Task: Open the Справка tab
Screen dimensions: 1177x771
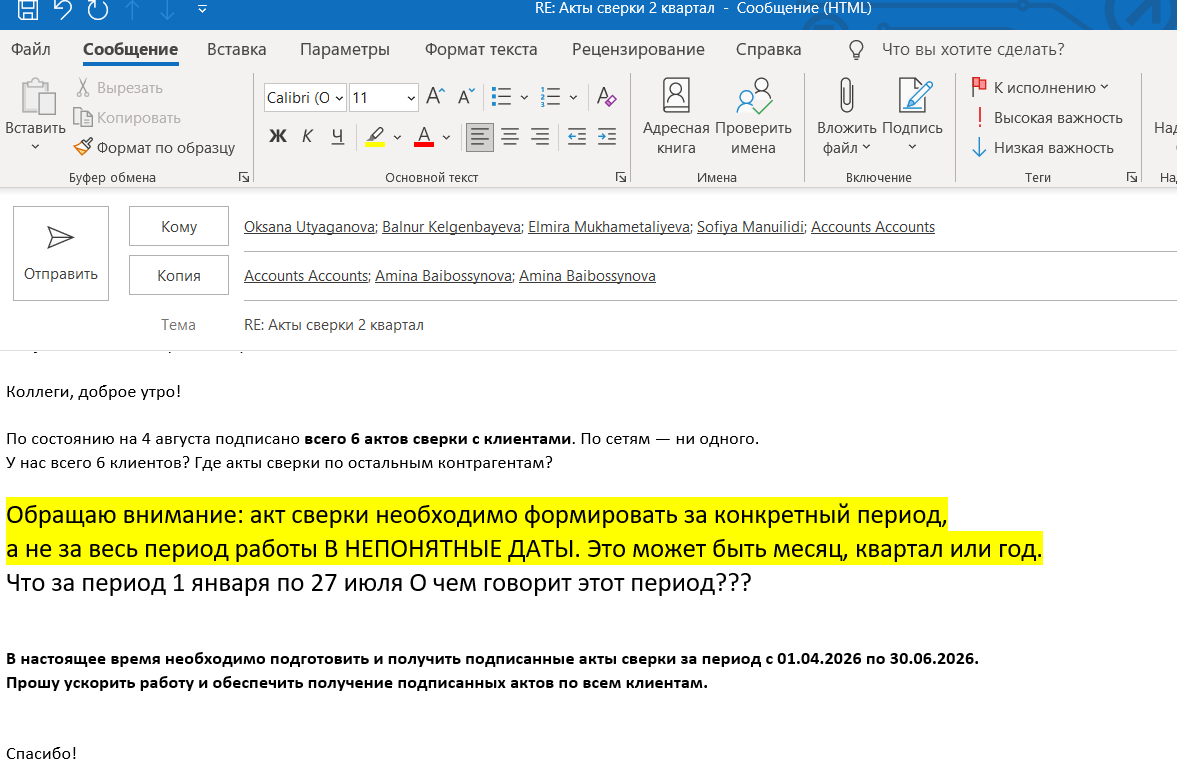Action: [x=768, y=50]
